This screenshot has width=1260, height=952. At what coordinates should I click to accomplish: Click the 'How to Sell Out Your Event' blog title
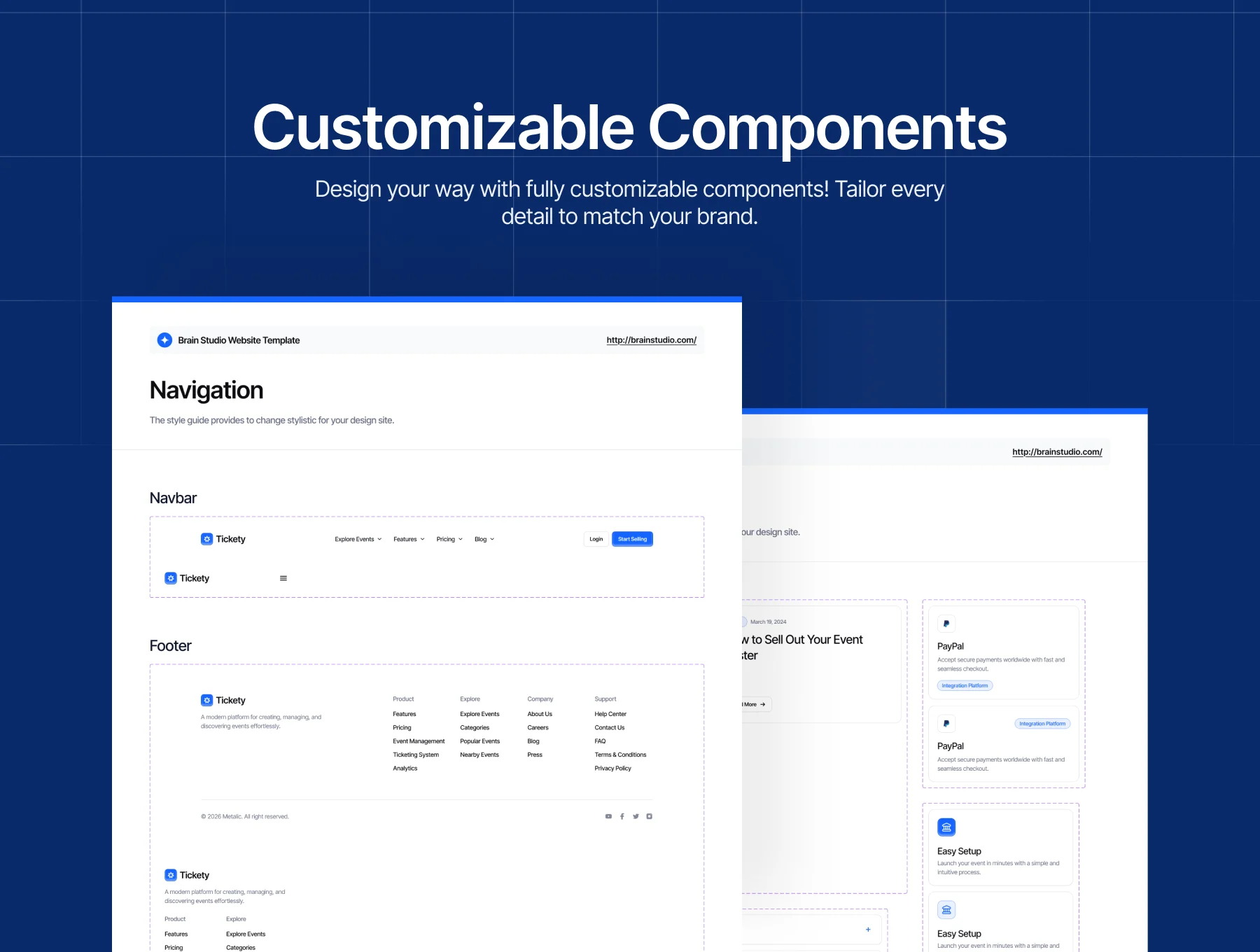tap(802, 647)
